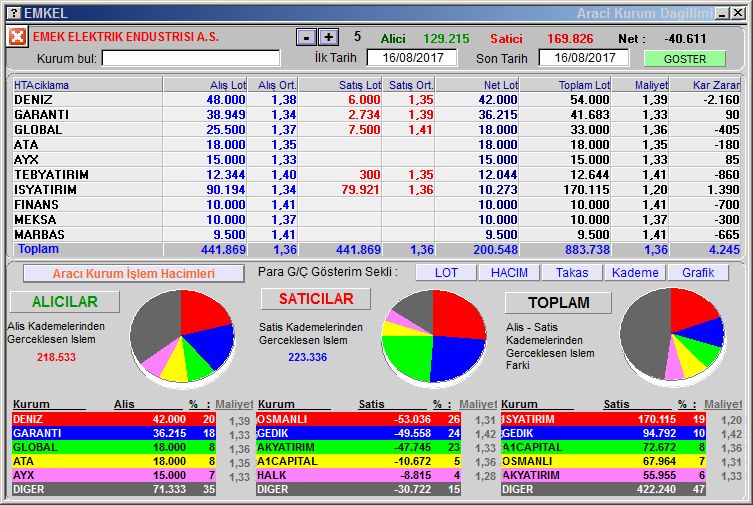
Task: Click the İlk Tarih date field
Action: 412,58
